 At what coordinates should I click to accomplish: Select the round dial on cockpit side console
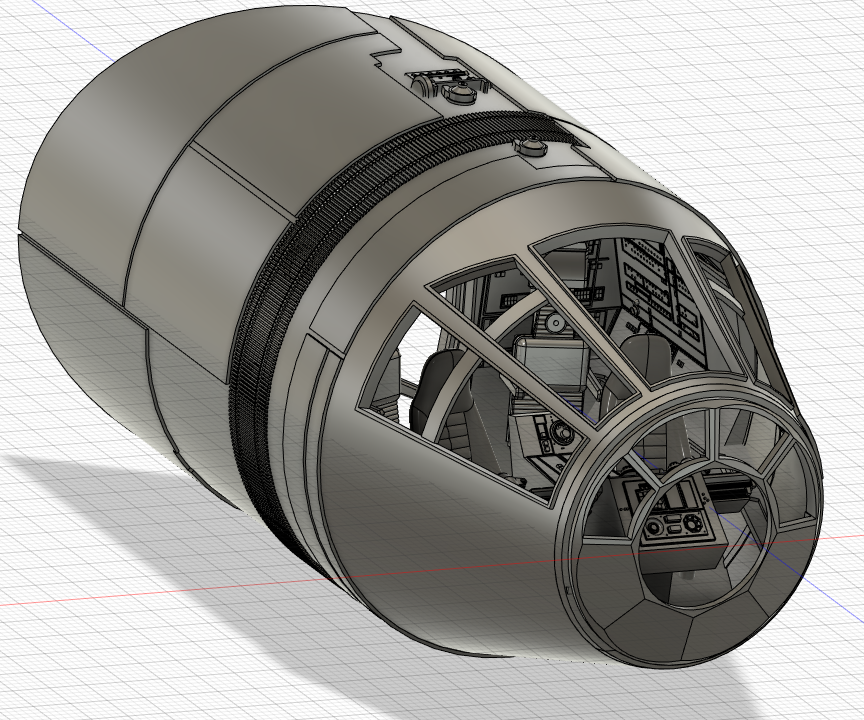563,432
